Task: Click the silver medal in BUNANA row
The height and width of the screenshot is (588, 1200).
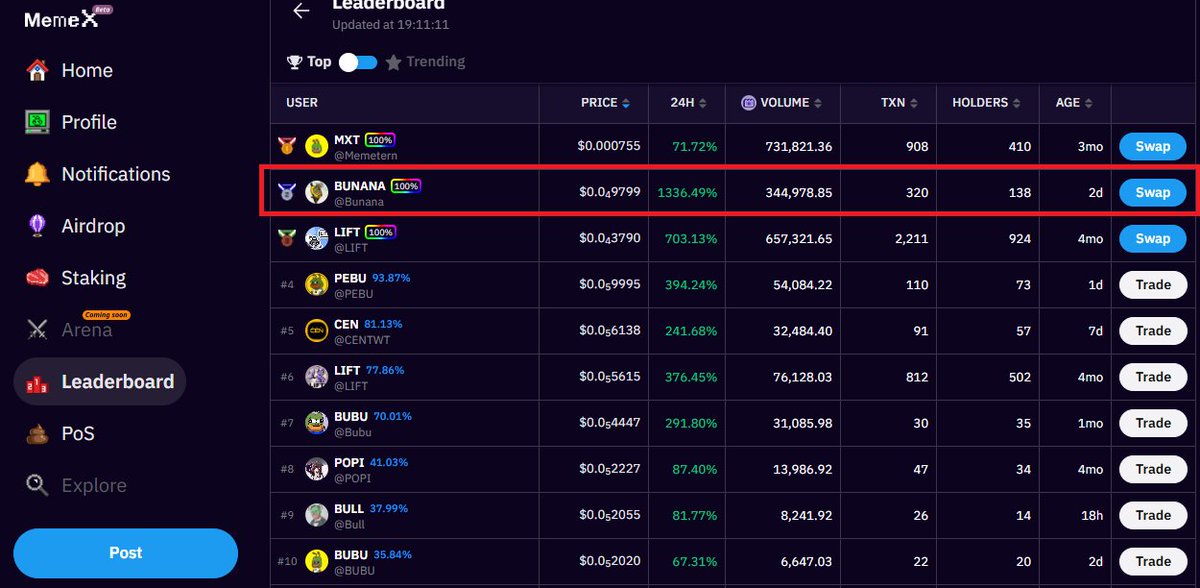Action: click(287, 192)
